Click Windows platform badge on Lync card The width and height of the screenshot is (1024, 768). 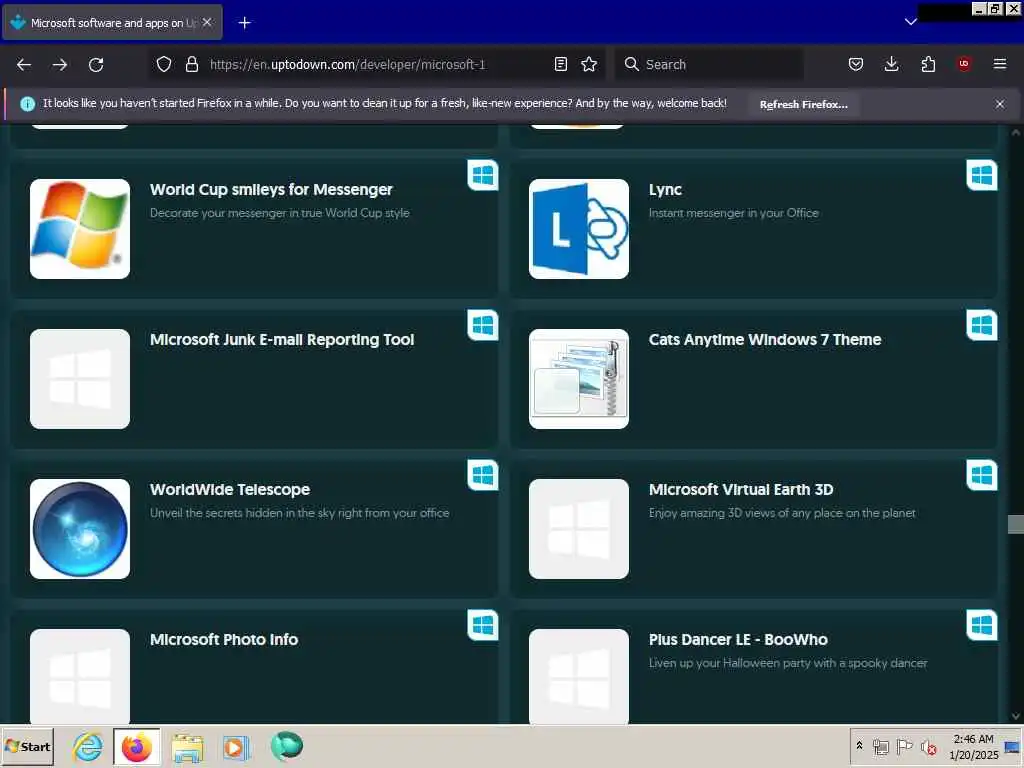tap(982, 175)
